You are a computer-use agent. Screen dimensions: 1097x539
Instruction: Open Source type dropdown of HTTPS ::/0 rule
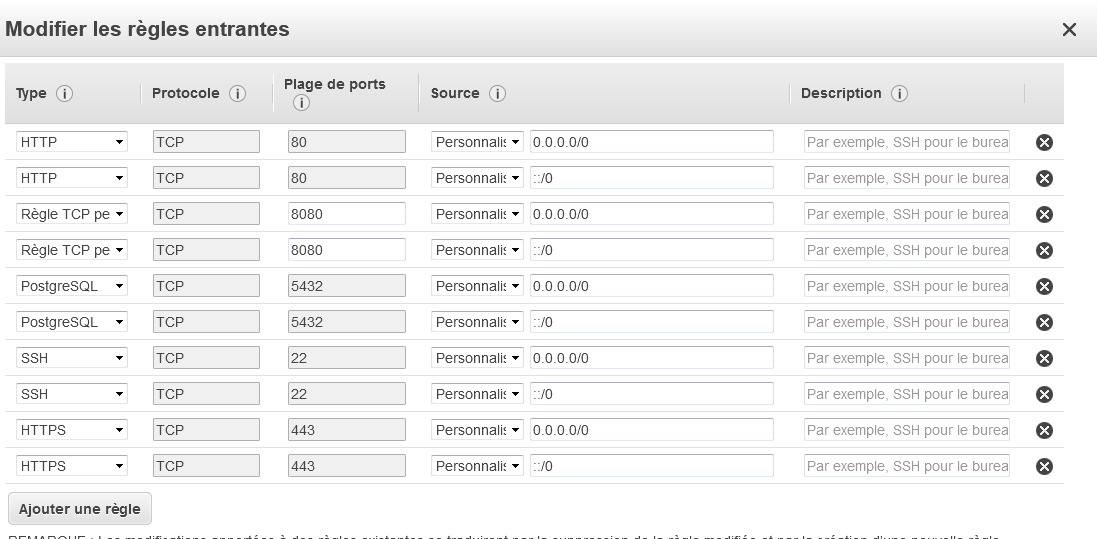pos(477,466)
